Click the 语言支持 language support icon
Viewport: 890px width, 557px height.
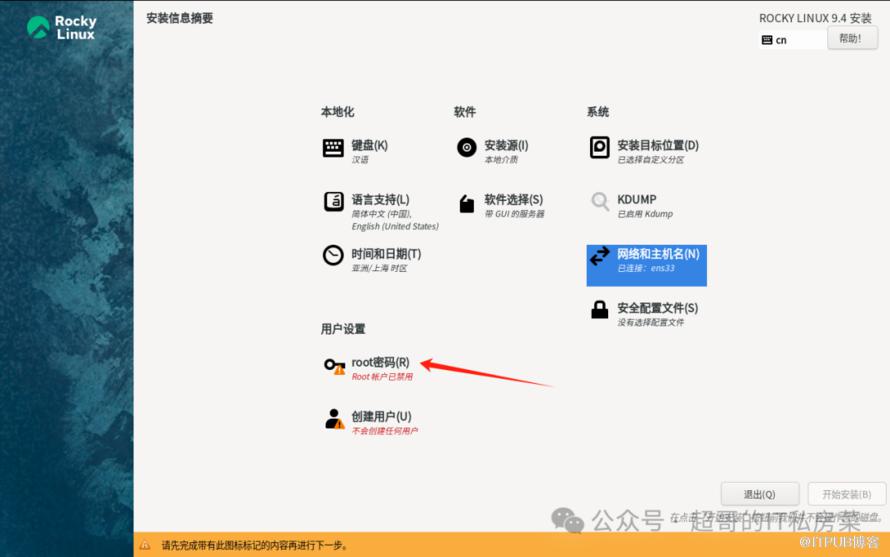pos(333,202)
